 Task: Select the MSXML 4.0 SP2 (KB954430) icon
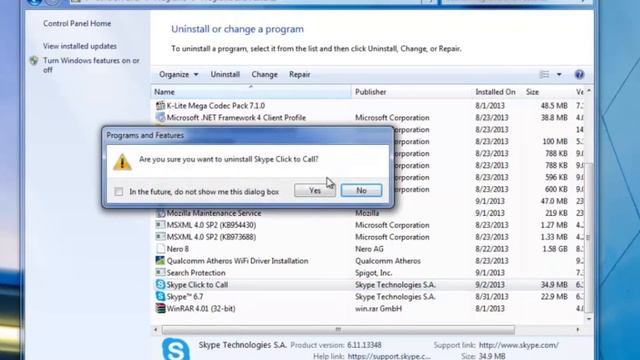160,225
